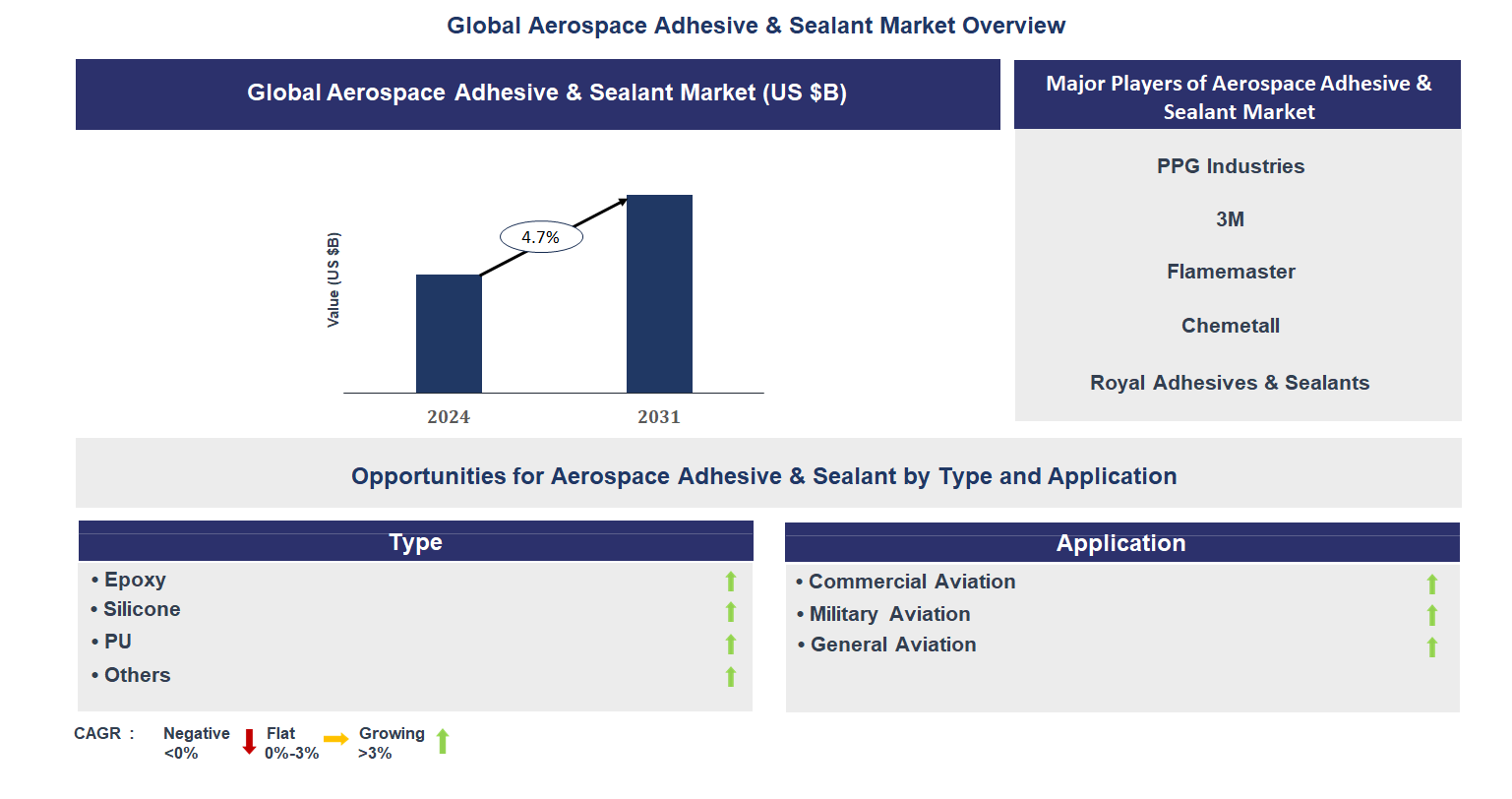Image resolution: width=1512 pixels, height=799 pixels.
Task: Click the Opportunities by Type and Application banner
Action: tap(763, 475)
